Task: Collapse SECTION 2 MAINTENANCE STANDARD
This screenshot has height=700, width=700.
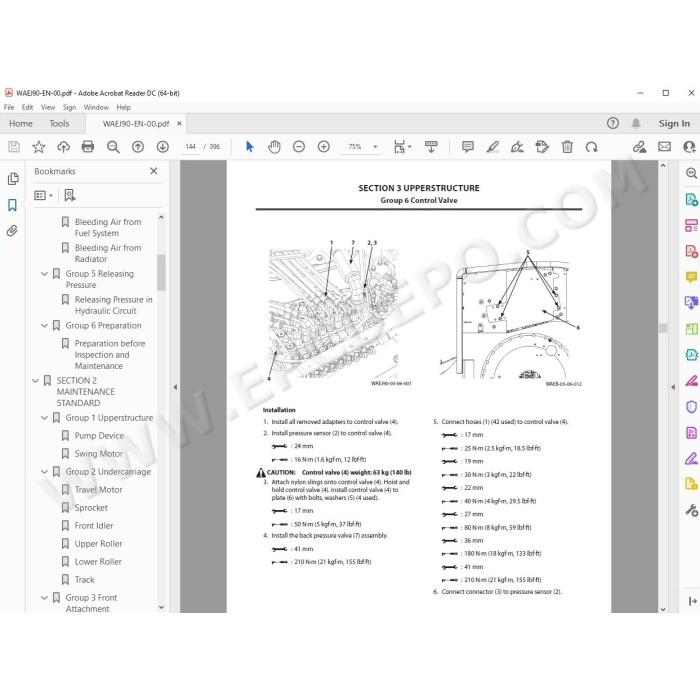Action: (35, 381)
